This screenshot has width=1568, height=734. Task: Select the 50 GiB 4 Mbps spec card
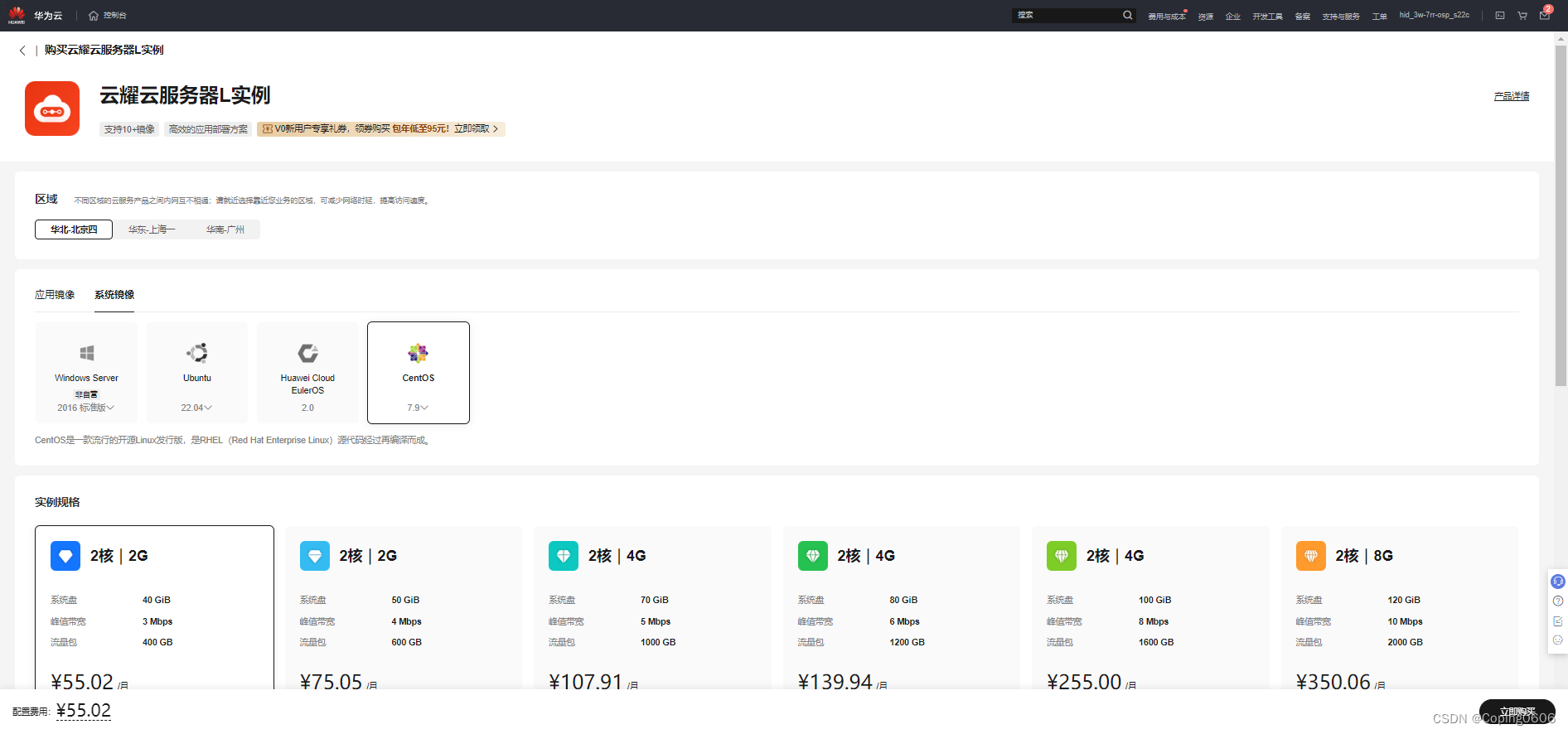[x=404, y=609]
